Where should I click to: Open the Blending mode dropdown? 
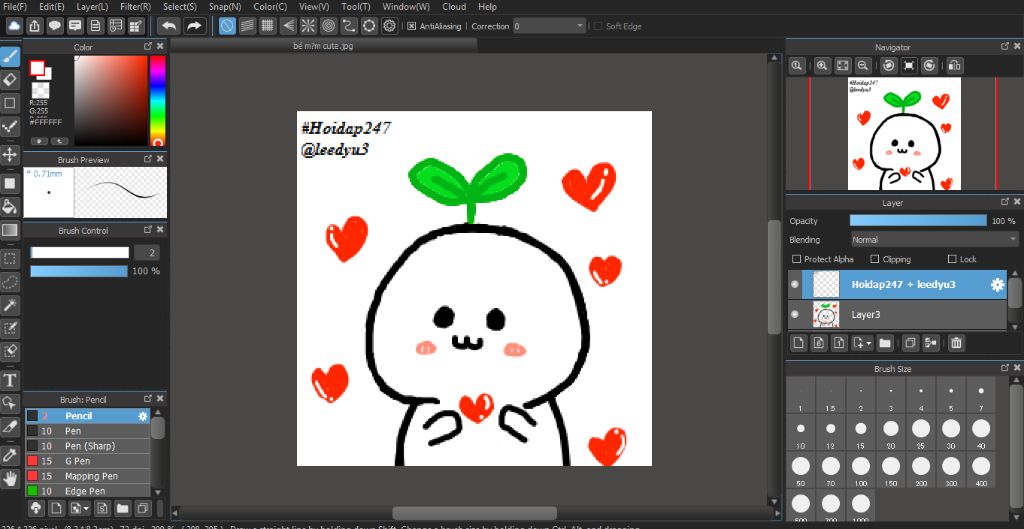[x=934, y=240]
